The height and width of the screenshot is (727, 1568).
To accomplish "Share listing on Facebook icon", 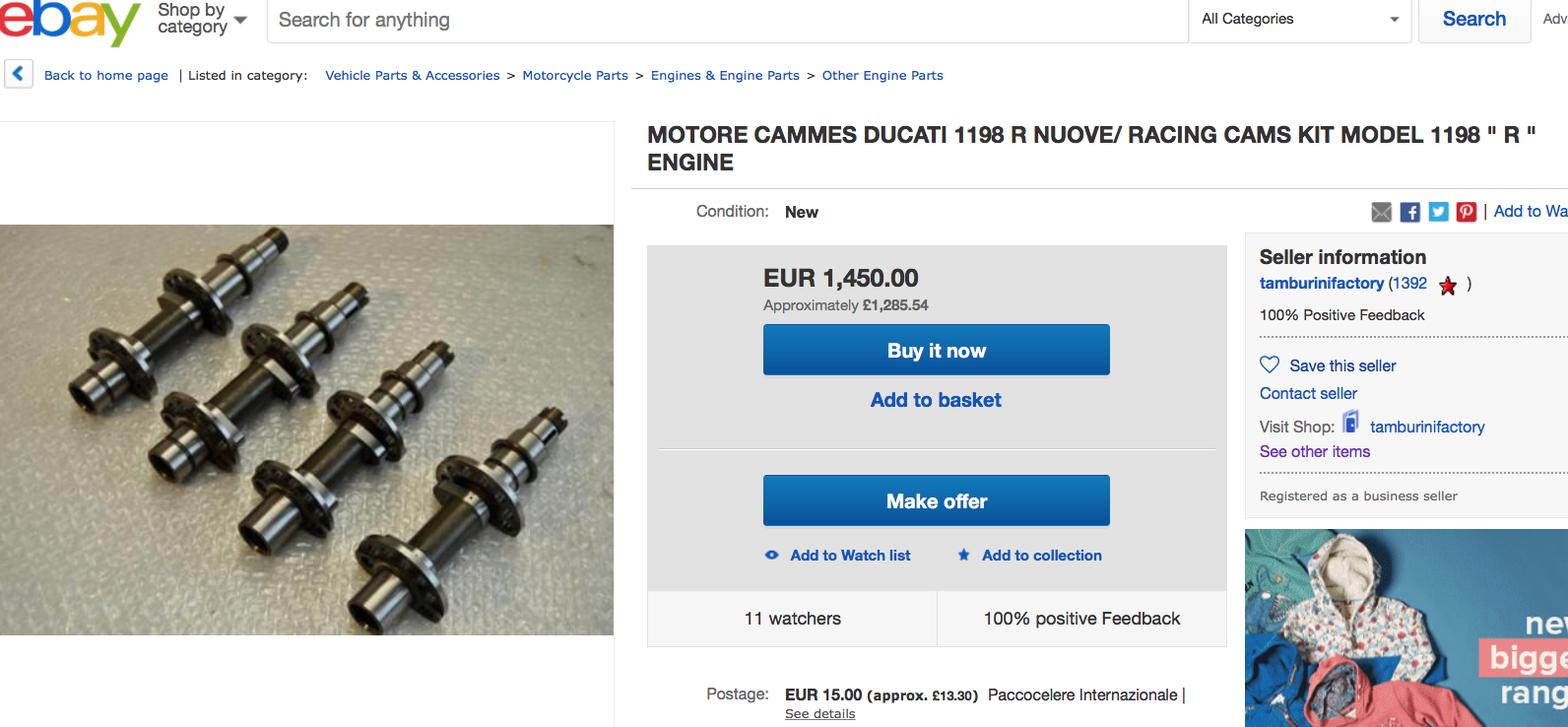I will tap(1410, 212).
